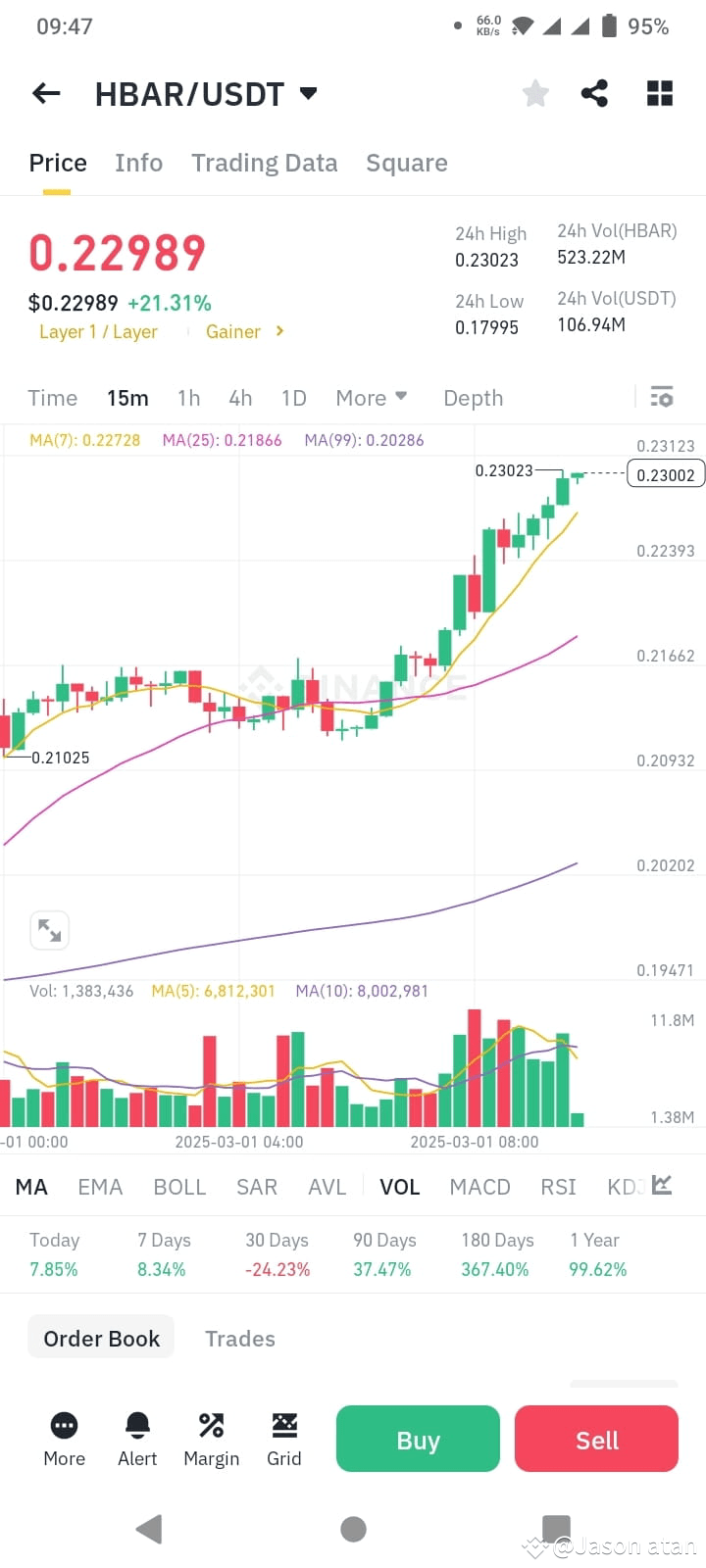This screenshot has width=706, height=1568.
Task: Tap the share icon to share this pair
Action: coord(595,93)
